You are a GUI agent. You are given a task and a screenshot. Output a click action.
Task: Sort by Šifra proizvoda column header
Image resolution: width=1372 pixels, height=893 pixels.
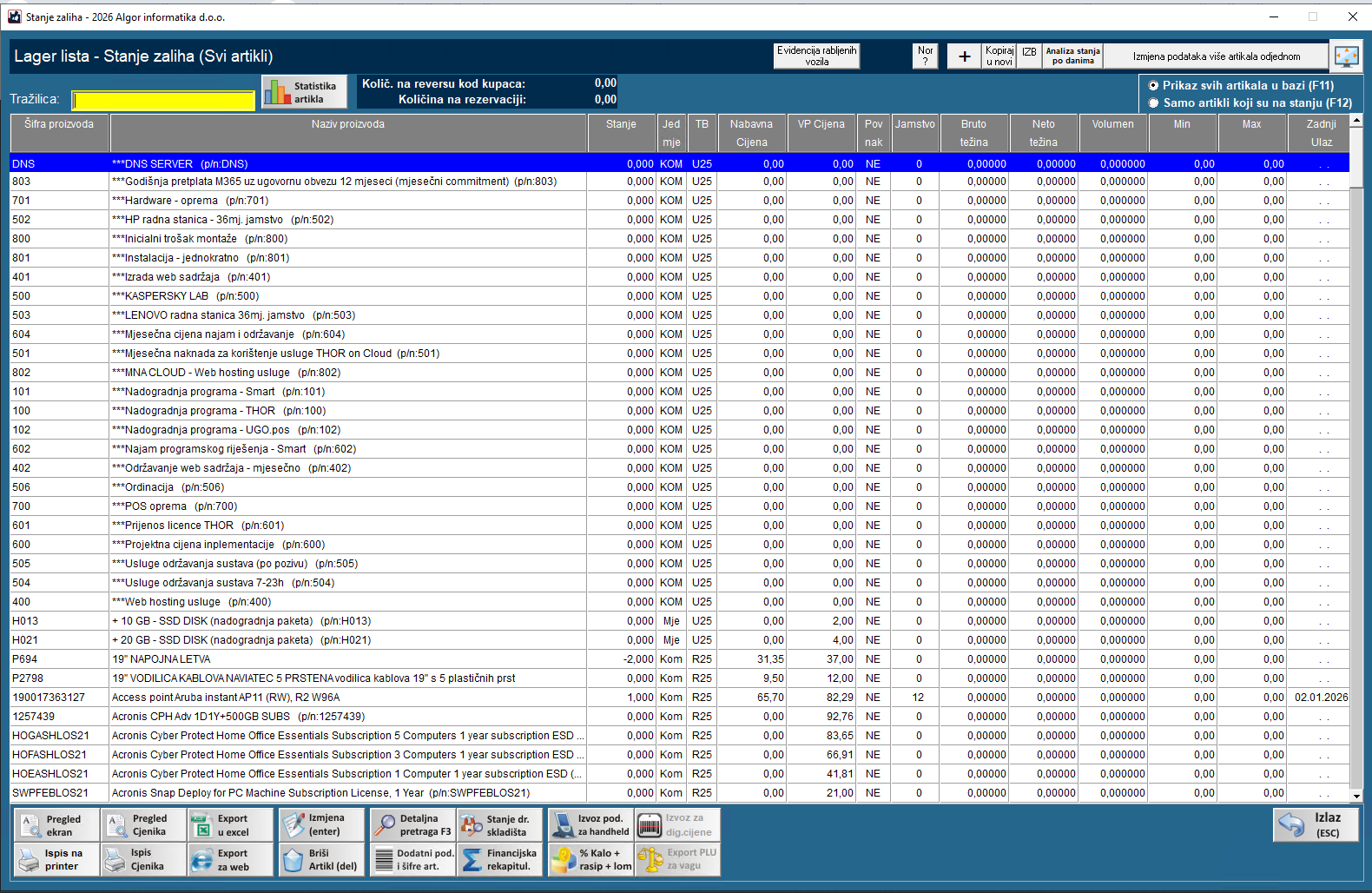point(59,133)
